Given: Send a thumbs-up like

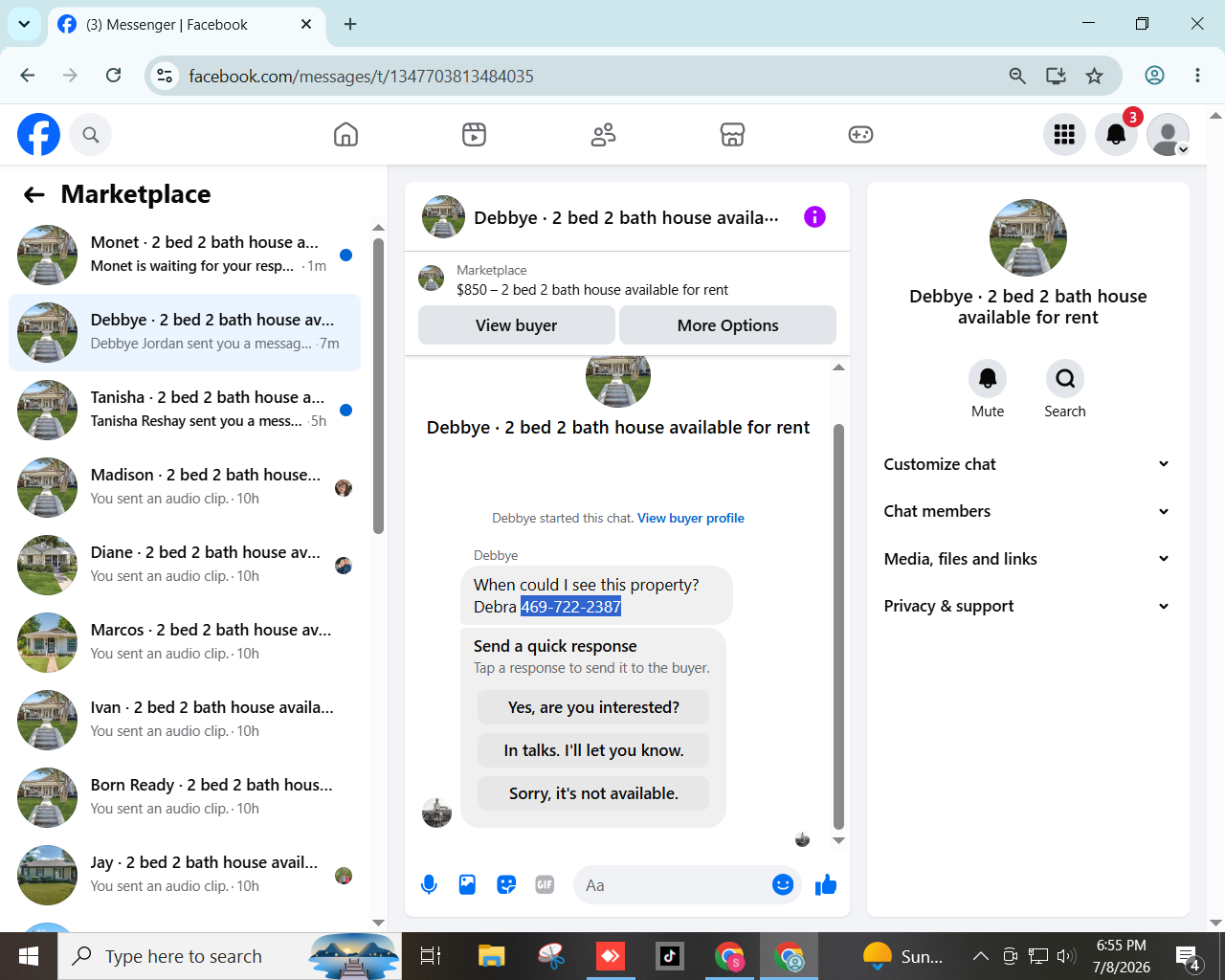Looking at the screenshot, I should [x=826, y=885].
